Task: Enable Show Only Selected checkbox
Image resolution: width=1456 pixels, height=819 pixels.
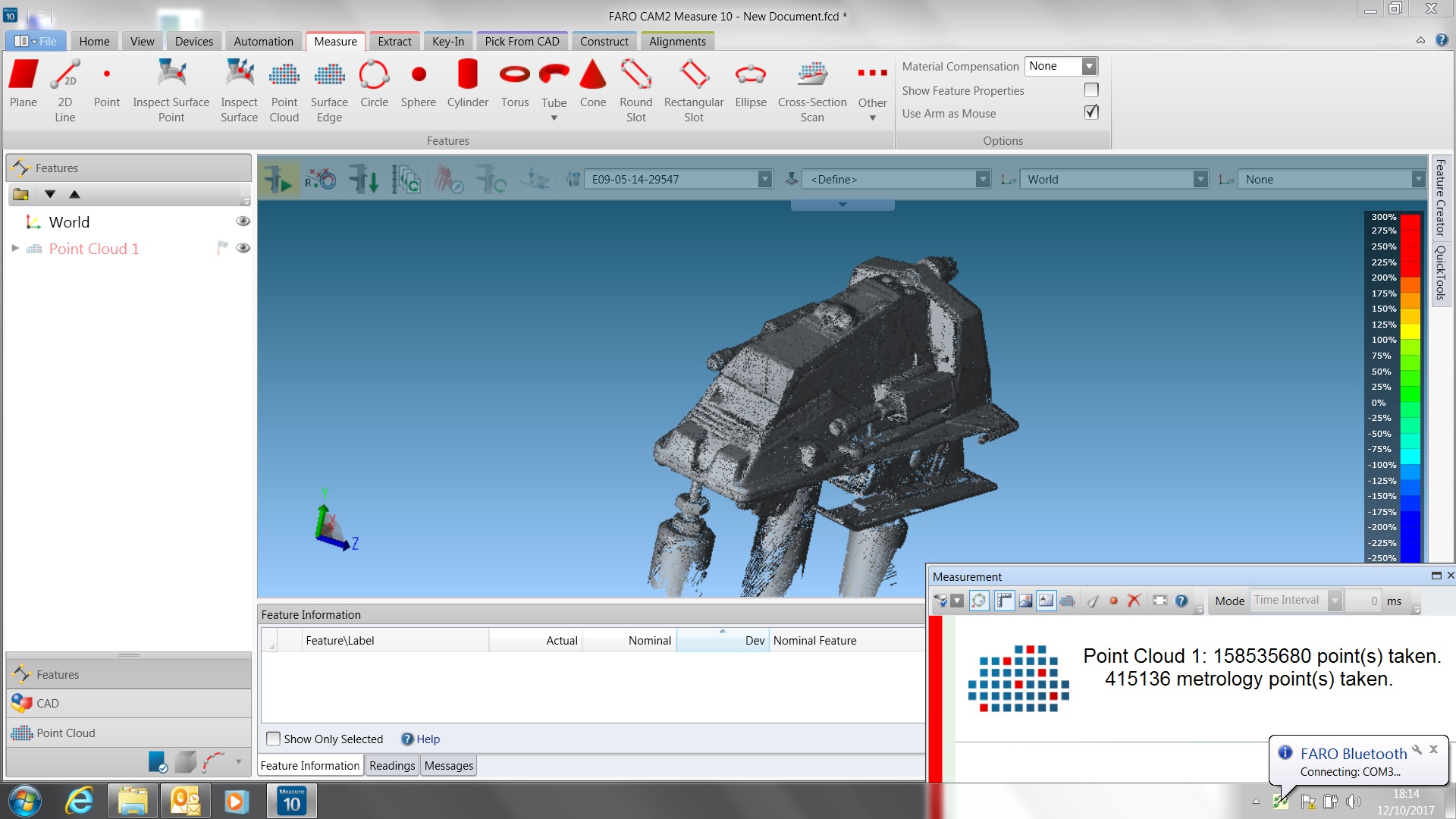Action: tap(274, 739)
